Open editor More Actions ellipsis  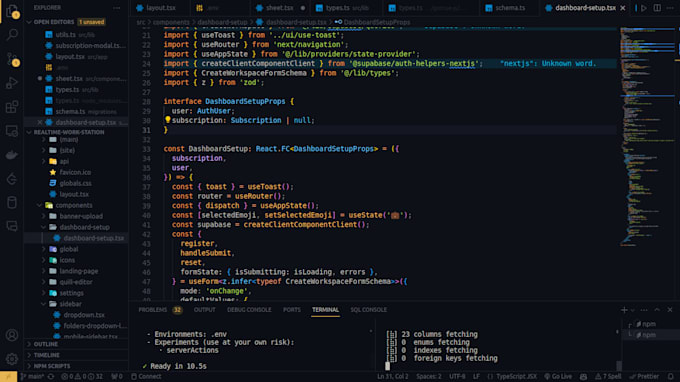pyautogui.click(x=670, y=8)
